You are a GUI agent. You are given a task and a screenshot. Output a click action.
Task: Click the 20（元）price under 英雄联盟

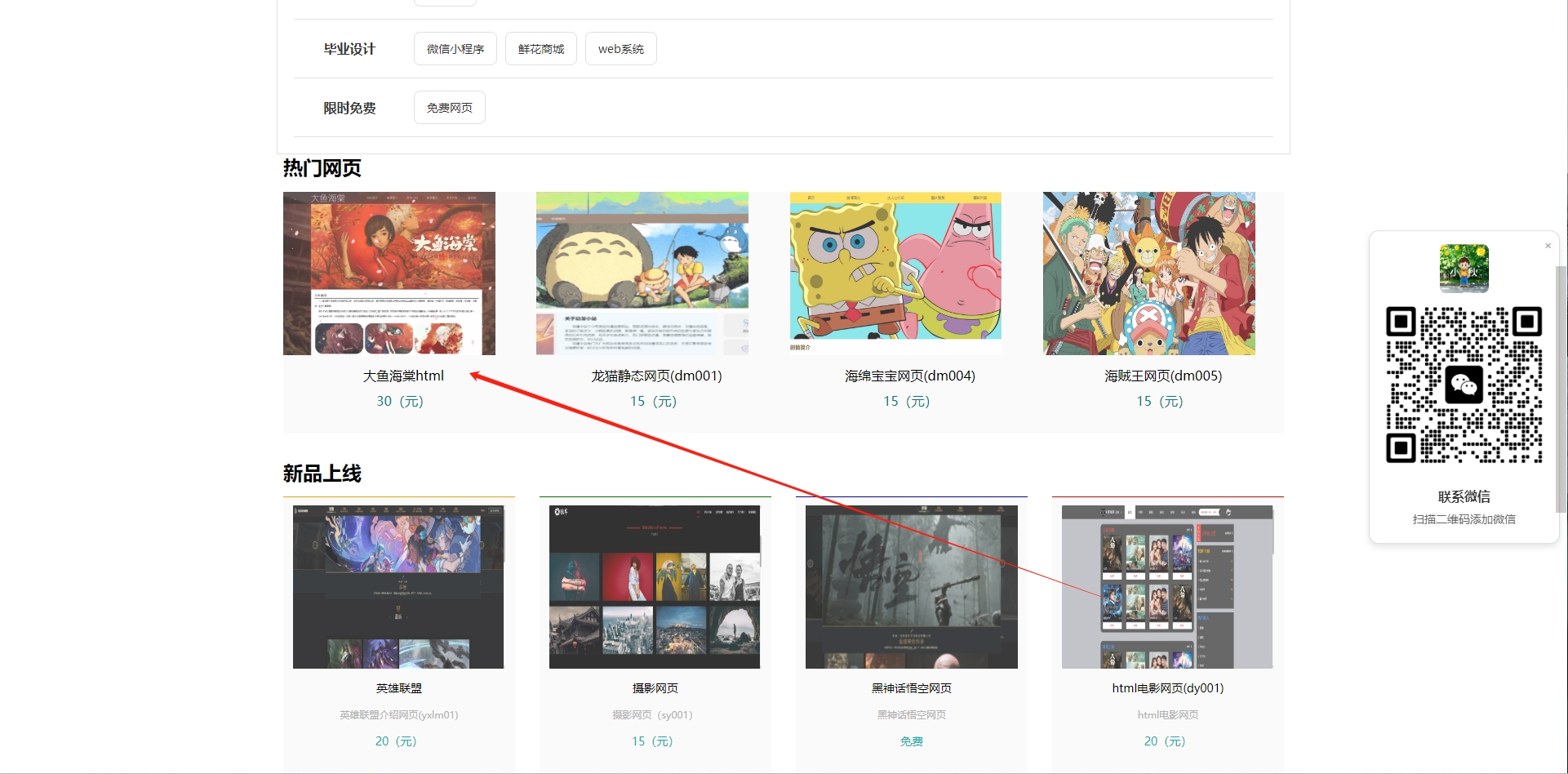click(396, 741)
